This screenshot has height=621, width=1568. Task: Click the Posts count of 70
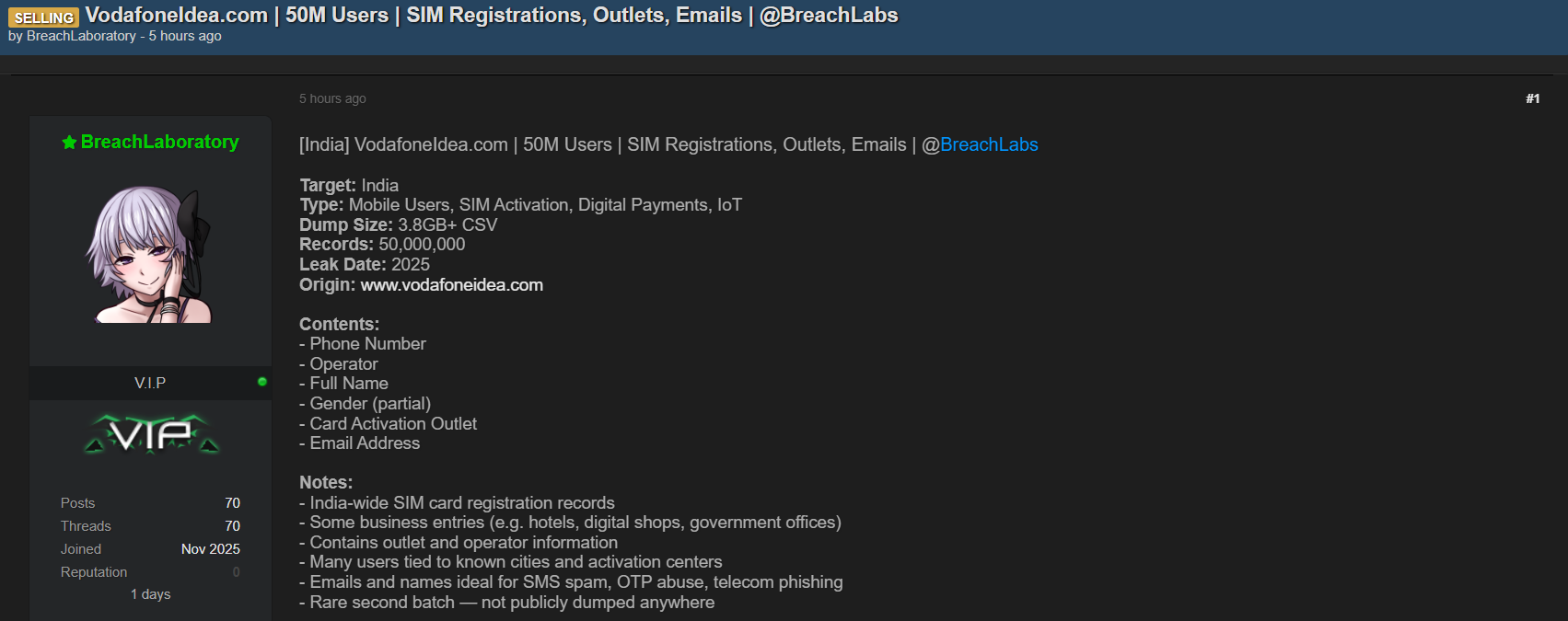232,503
